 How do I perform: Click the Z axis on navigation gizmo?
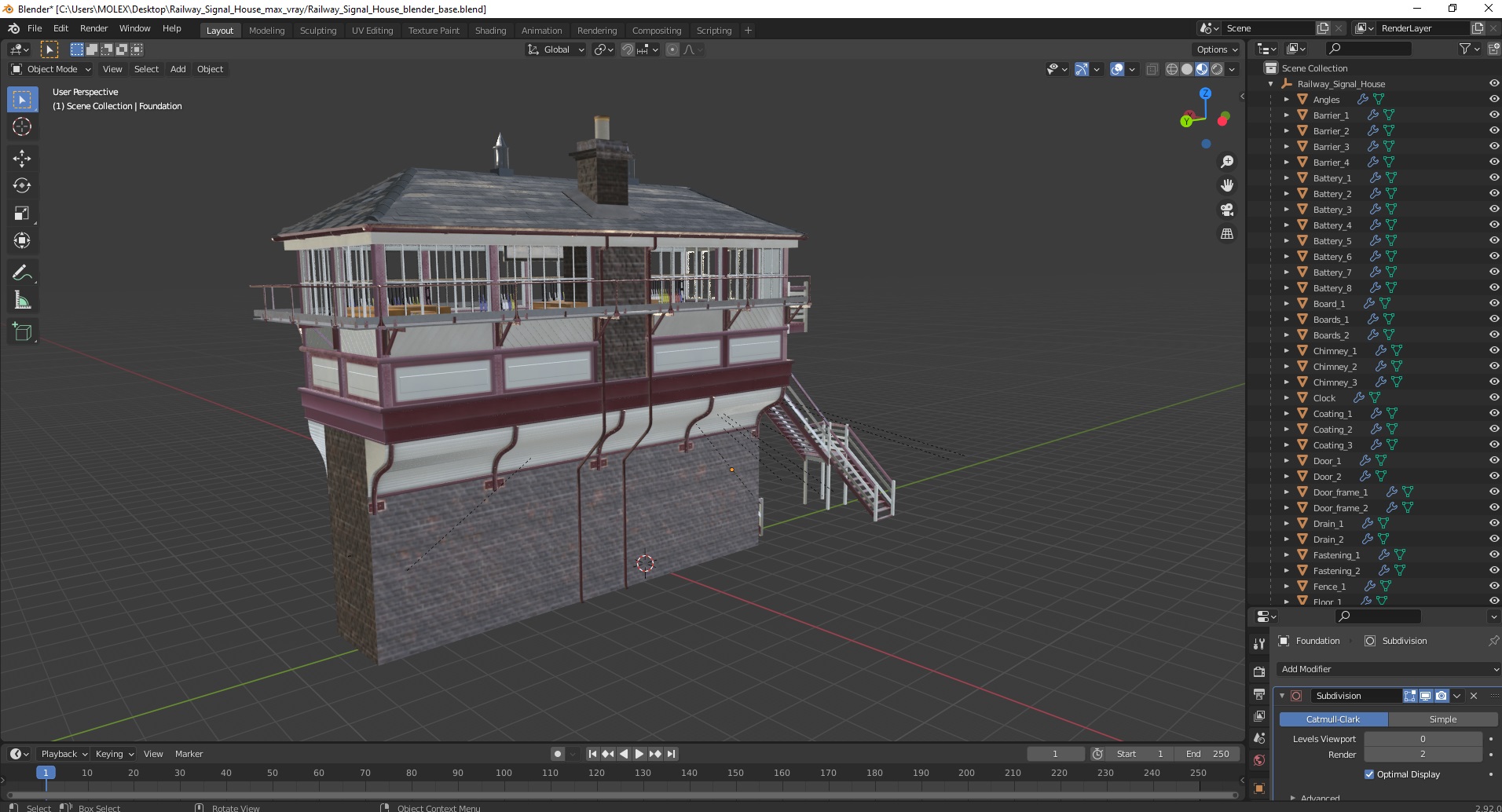1205,93
